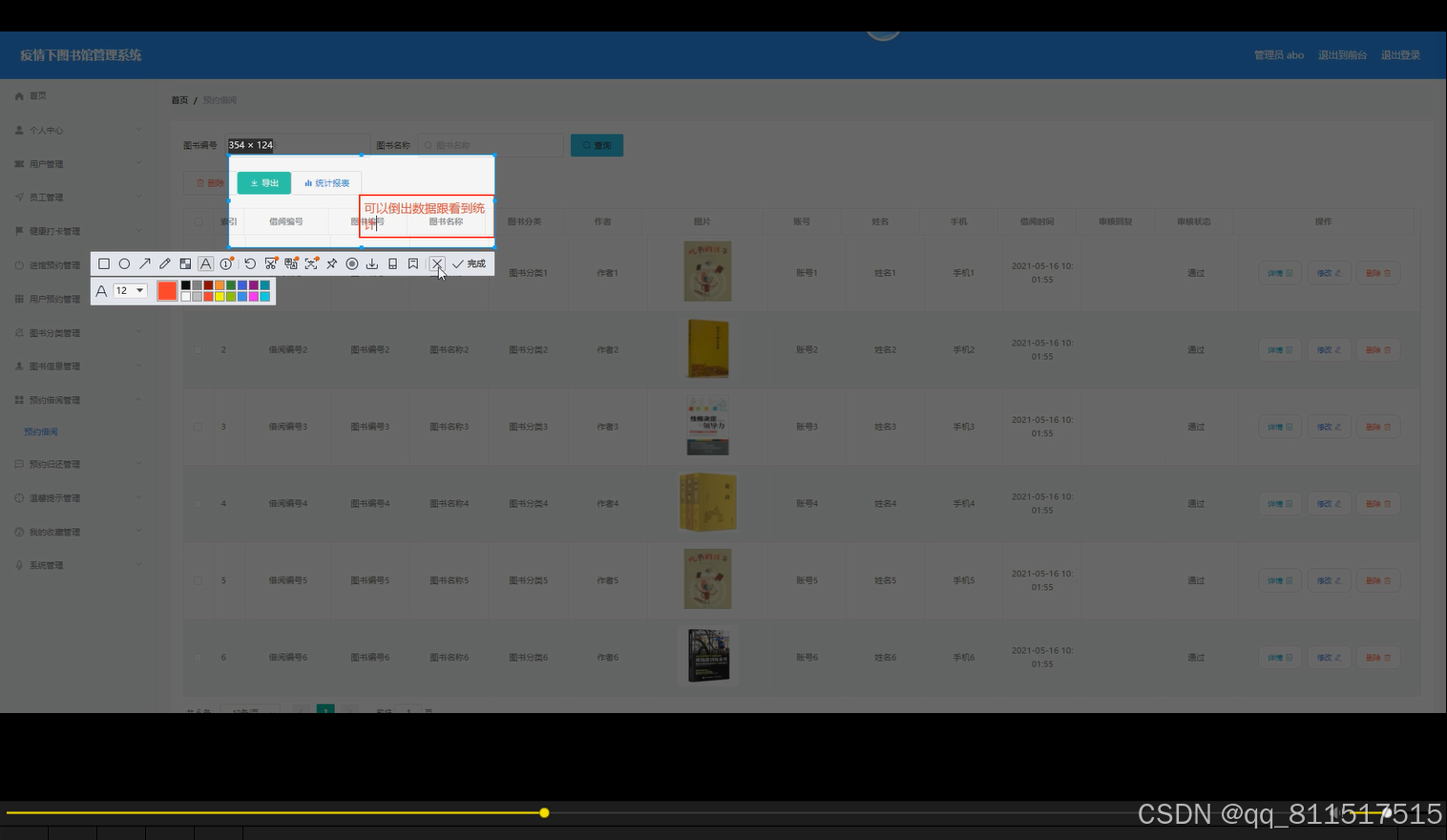Click the text recognition scan icon

tap(311, 263)
